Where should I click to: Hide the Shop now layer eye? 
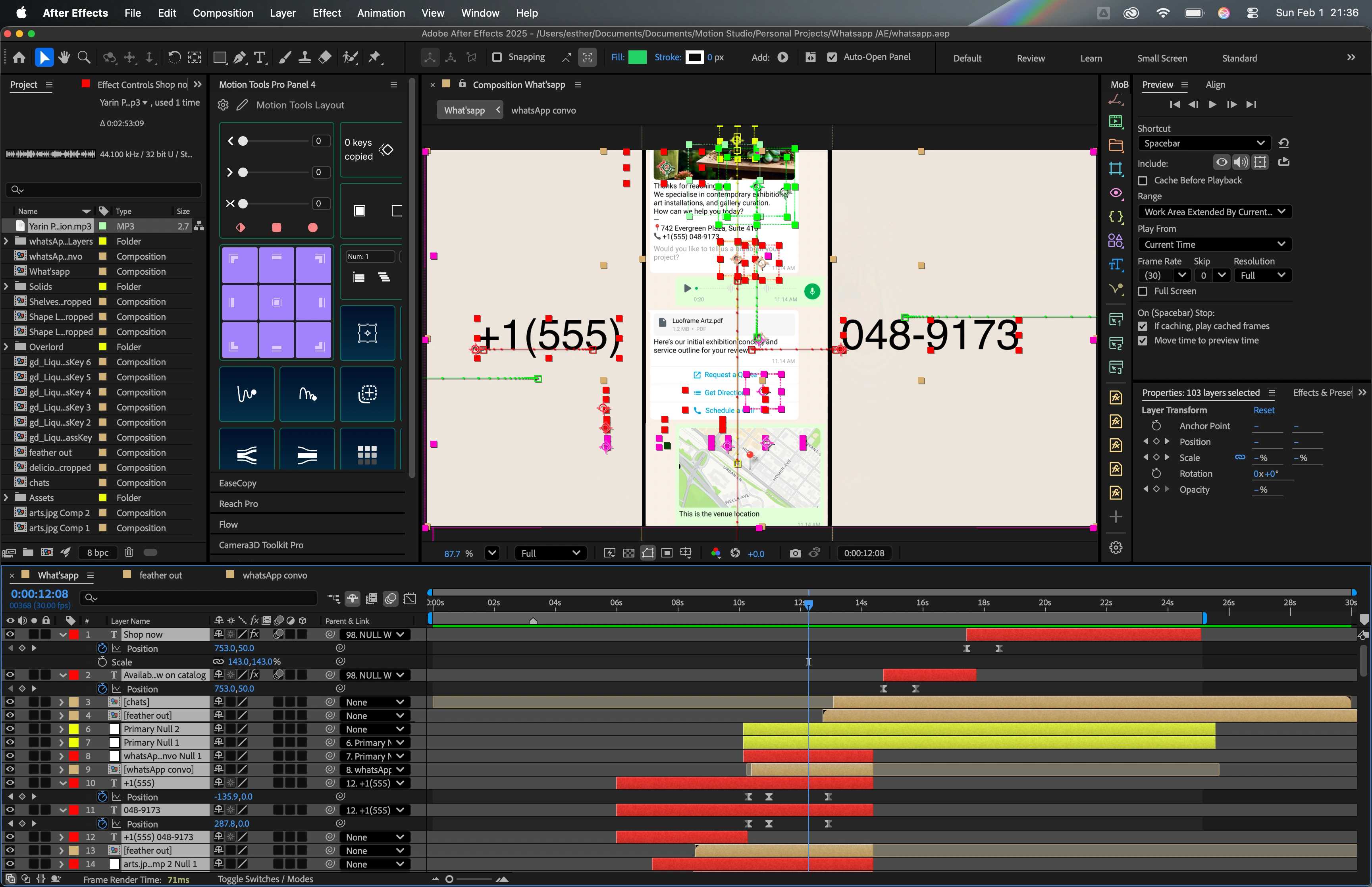[x=10, y=634]
